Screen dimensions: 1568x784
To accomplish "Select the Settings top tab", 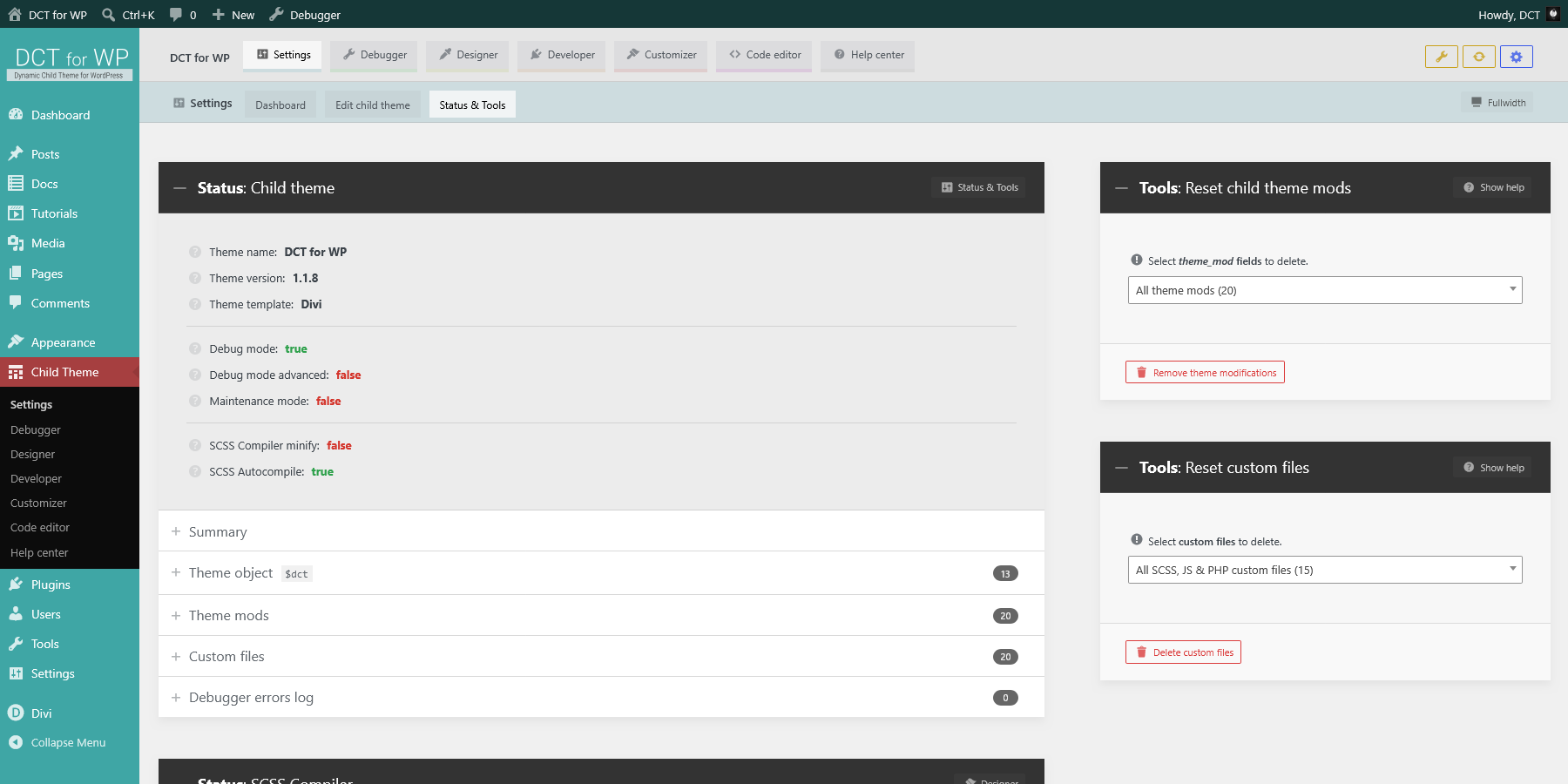I will pos(283,55).
